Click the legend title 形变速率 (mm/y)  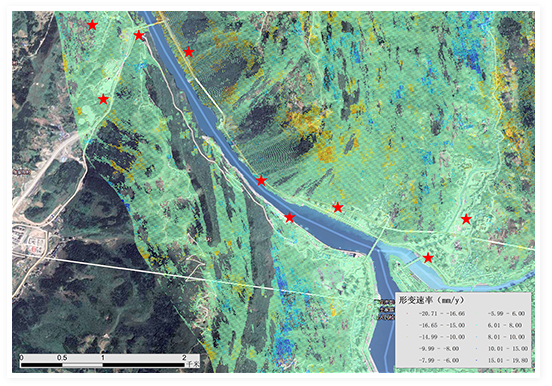(431, 300)
